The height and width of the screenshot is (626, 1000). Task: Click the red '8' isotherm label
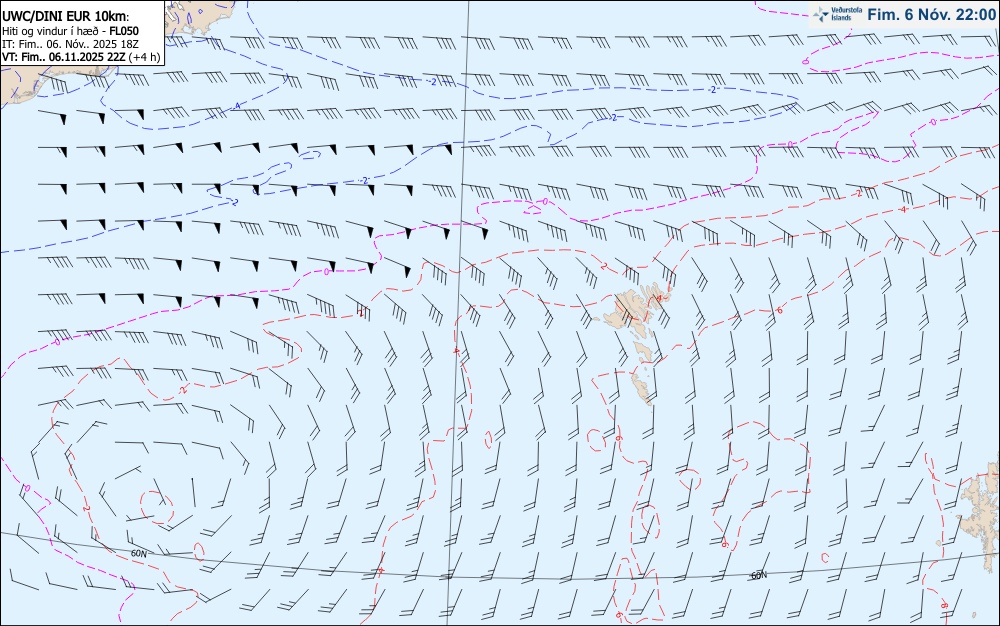click(x=944, y=605)
